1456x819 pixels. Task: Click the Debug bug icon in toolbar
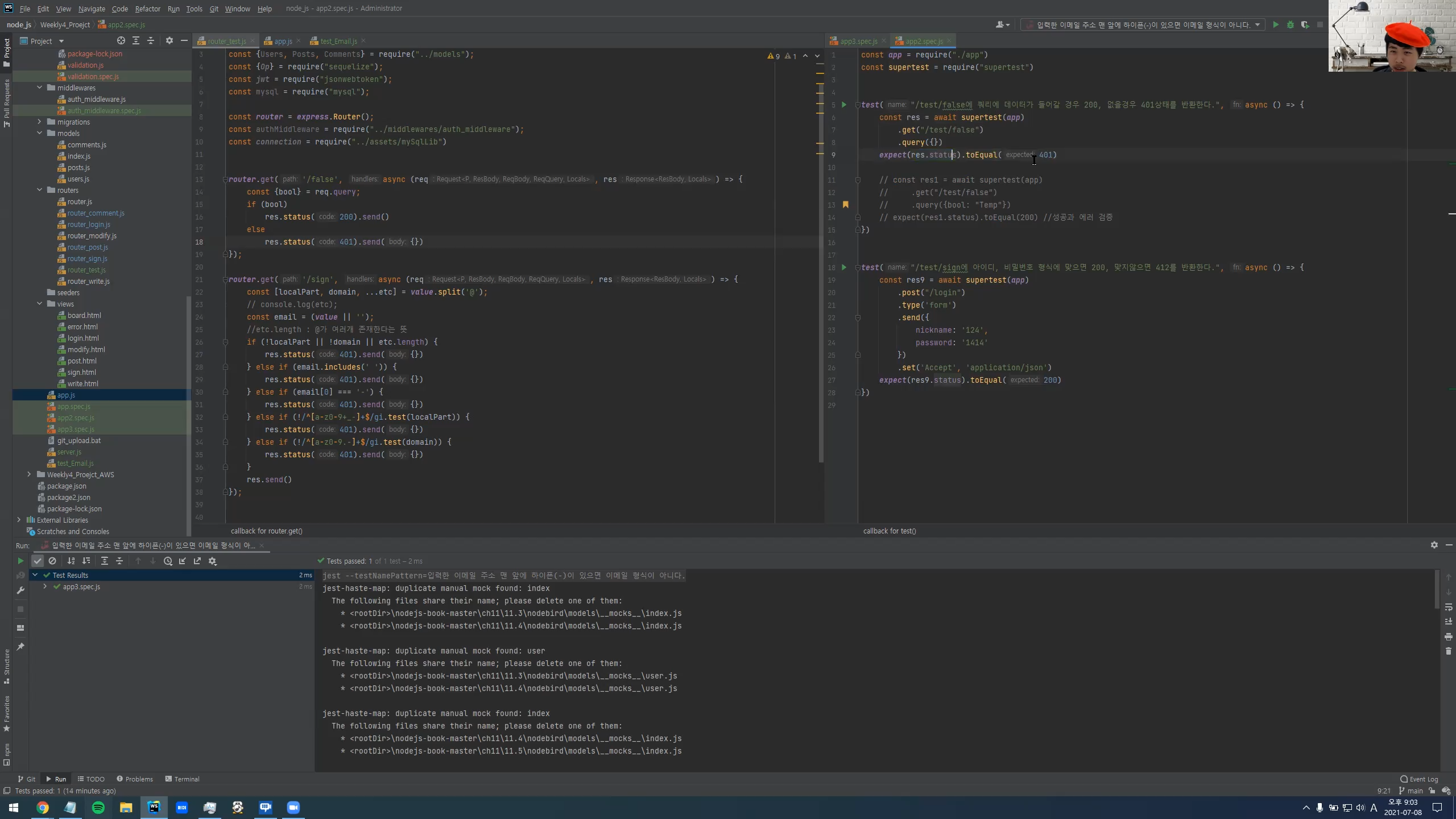1290,25
